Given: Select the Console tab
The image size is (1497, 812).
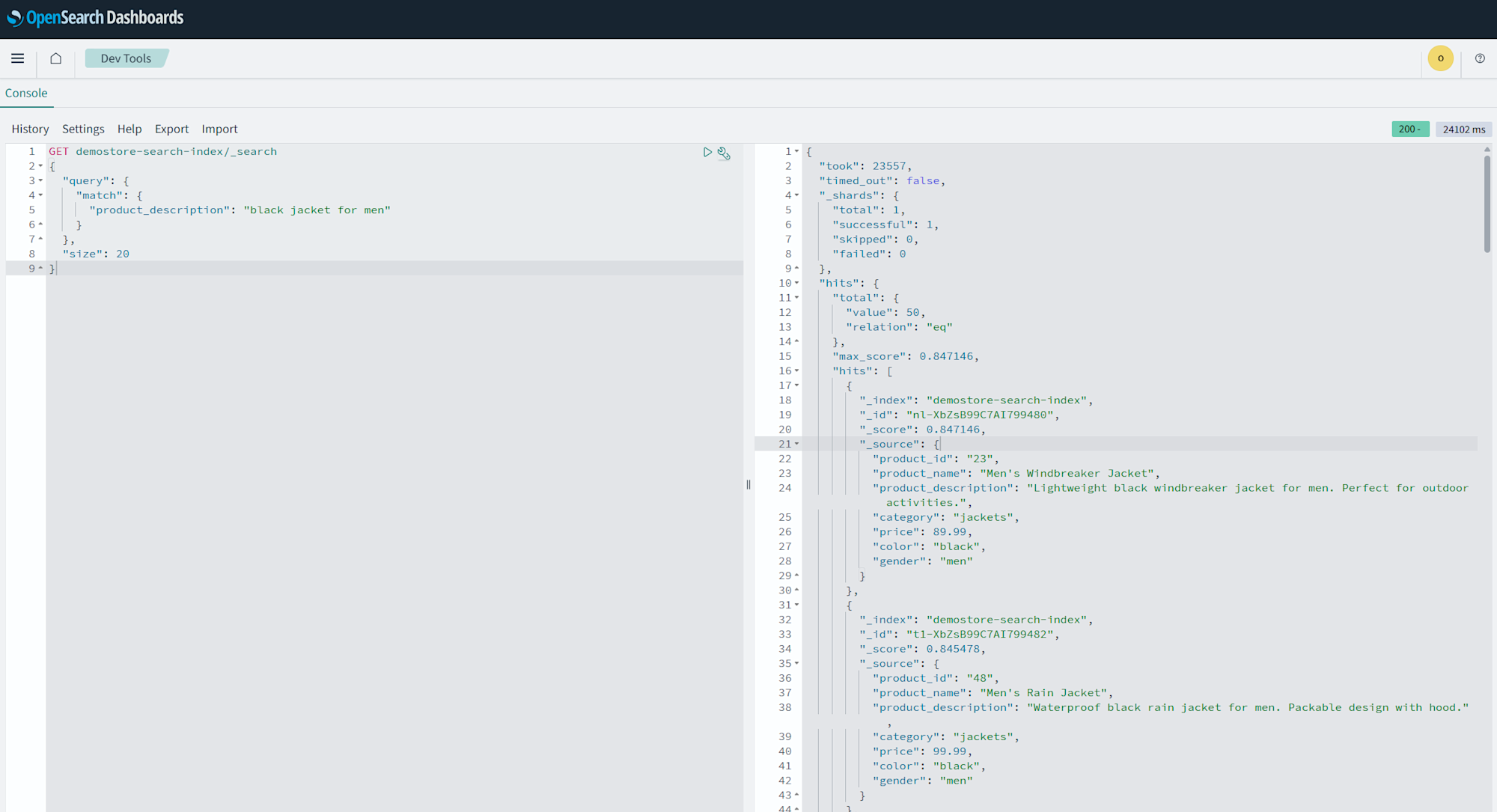Looking at the screenshot, I should click(26, 93).
